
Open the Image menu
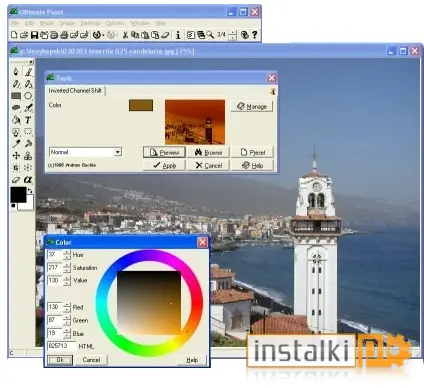[x=67, y=23]
